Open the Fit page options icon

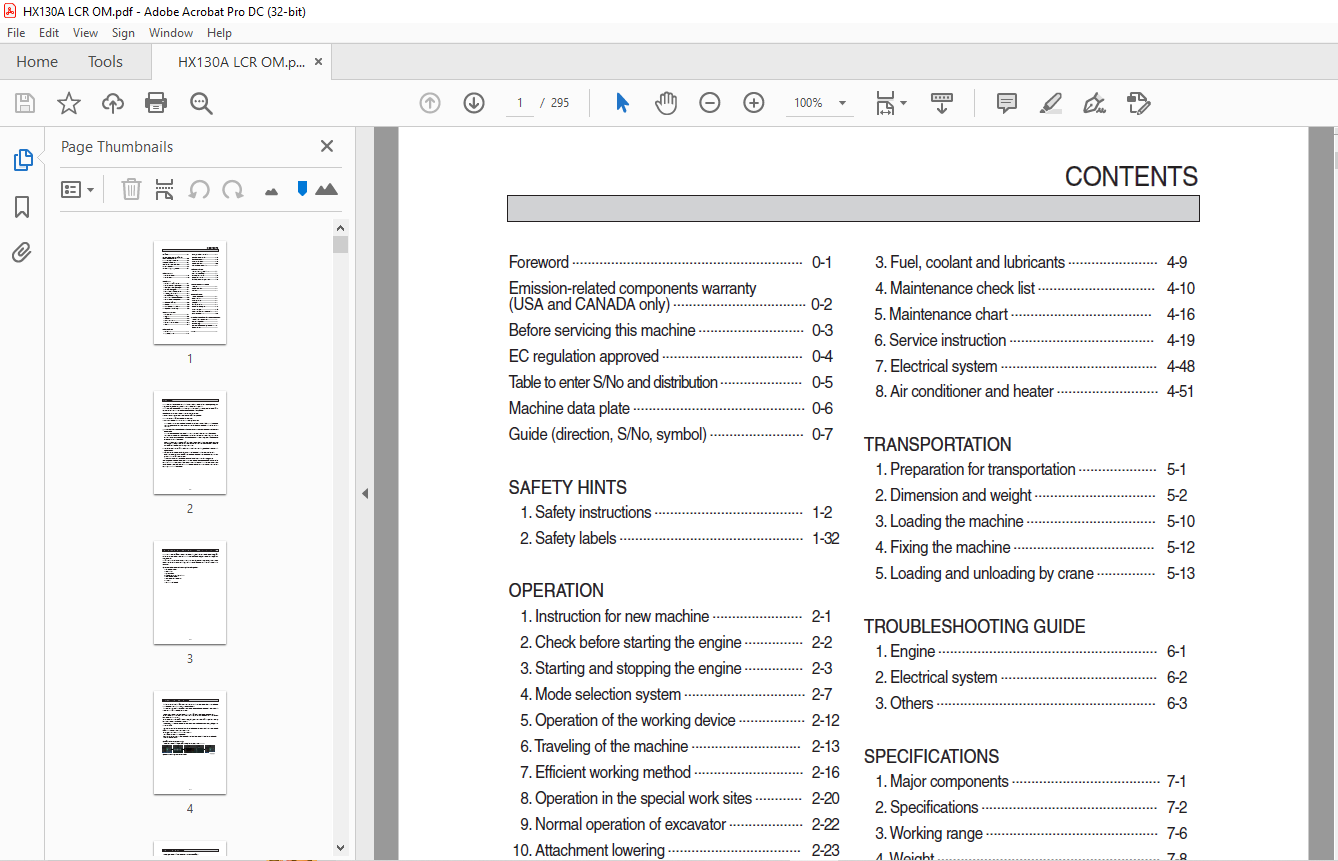890,103
